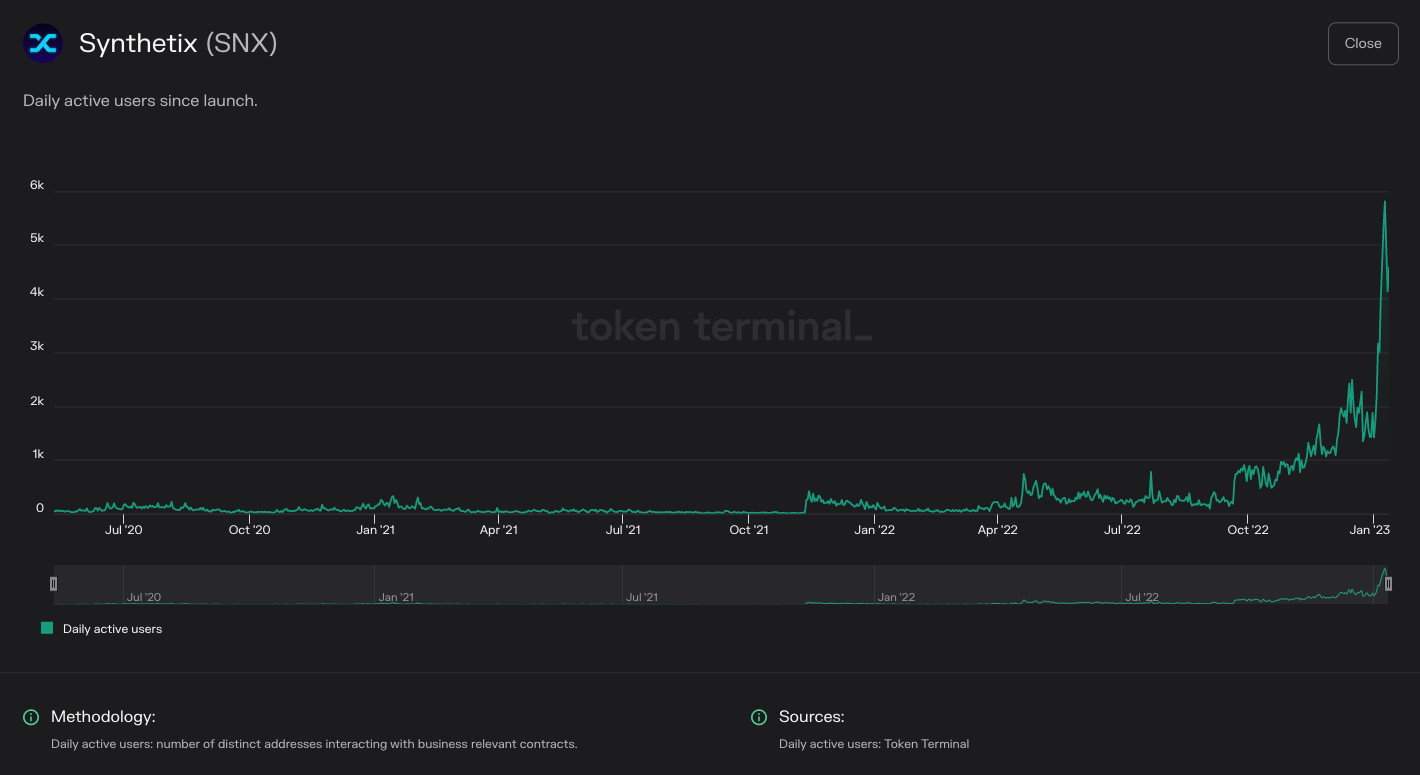Select the Jan '23 axis label

(x=1369, y=530)
